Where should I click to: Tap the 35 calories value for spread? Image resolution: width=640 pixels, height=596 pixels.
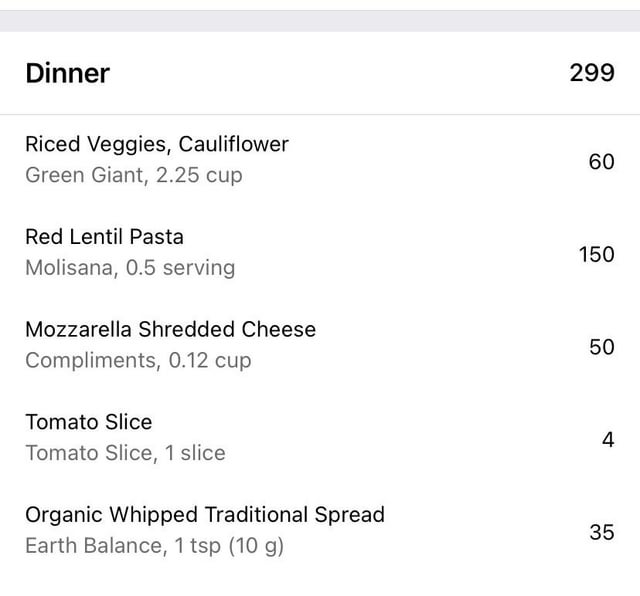tap(602, 532)
